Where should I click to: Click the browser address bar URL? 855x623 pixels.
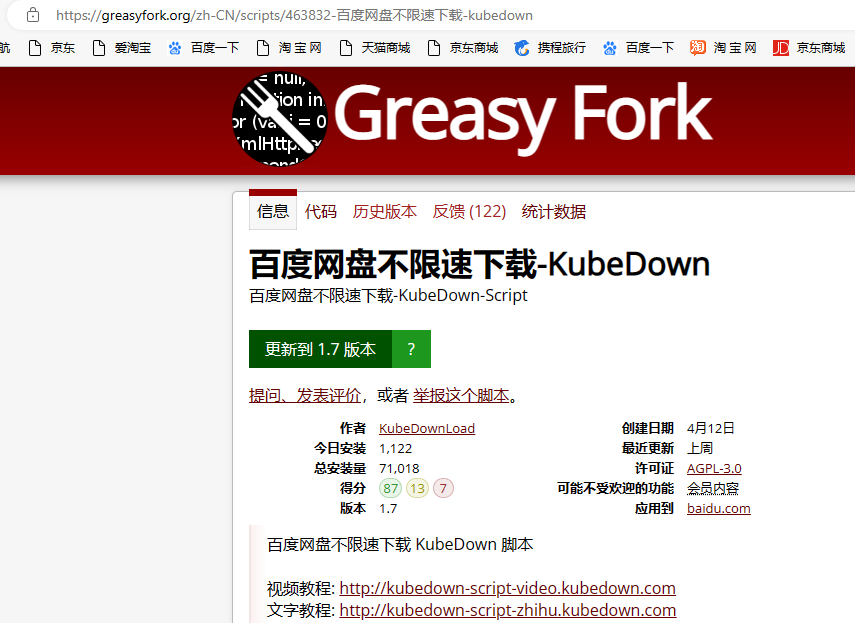(x=294, y=15)
